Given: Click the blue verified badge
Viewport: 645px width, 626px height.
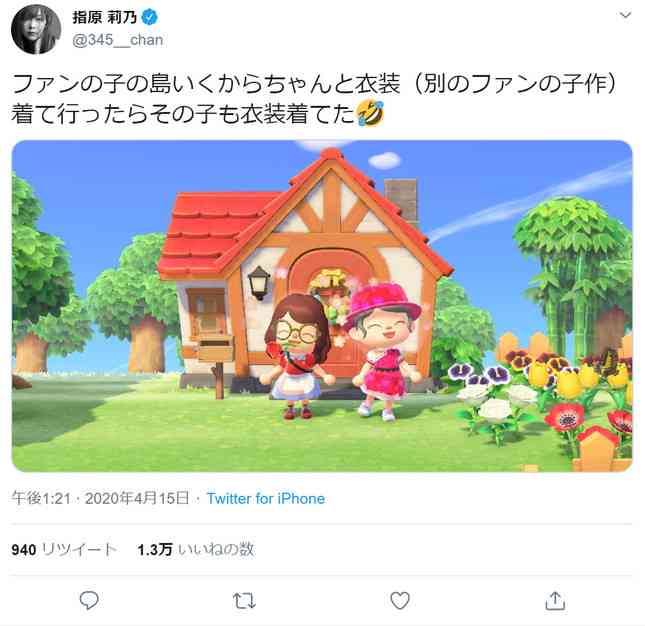Looking at the screenshot, I should (x=149, y=17).
